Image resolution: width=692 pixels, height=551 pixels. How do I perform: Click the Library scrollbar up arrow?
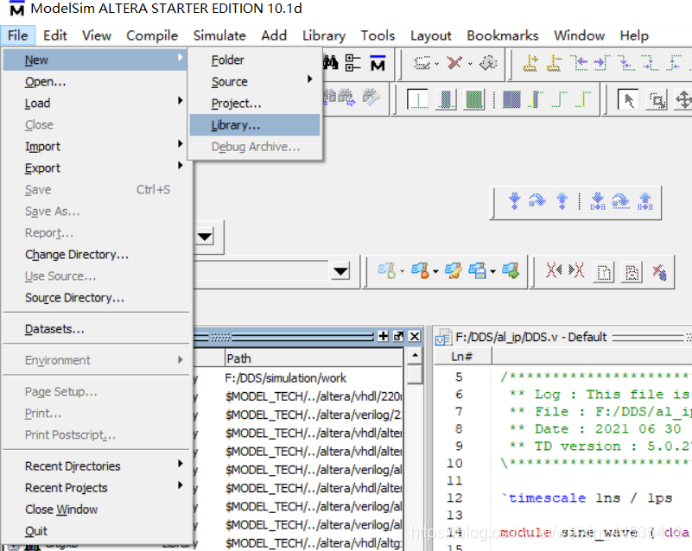[x=414, y=356]
